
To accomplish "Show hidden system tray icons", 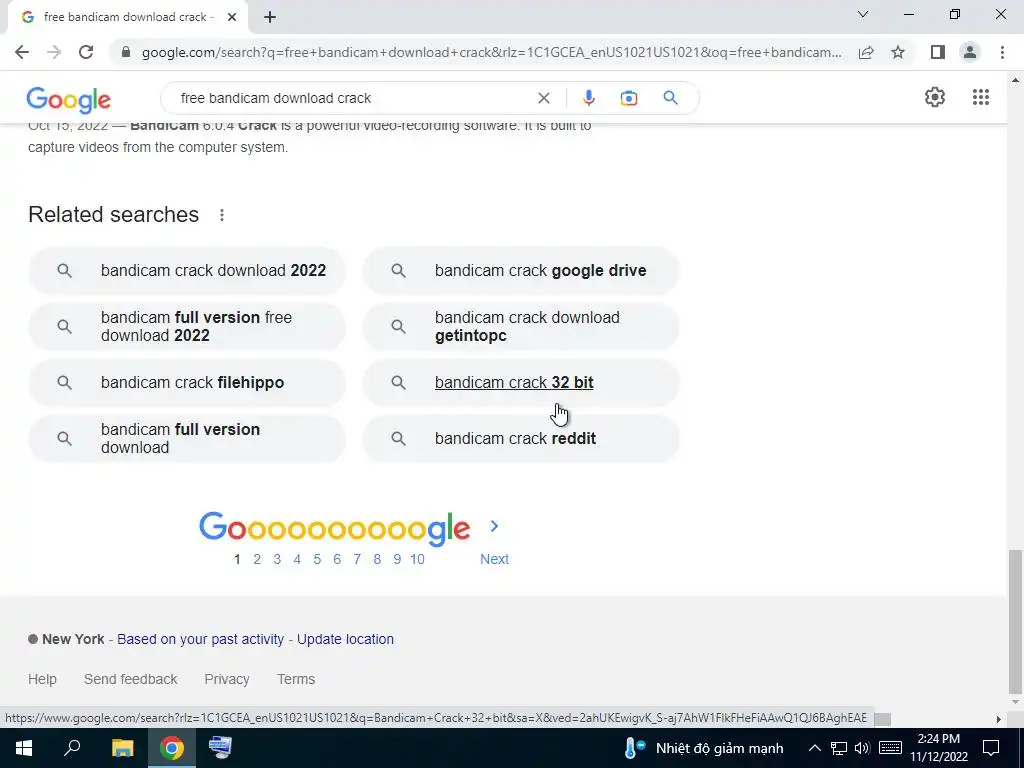I will [x=814, y=748].
